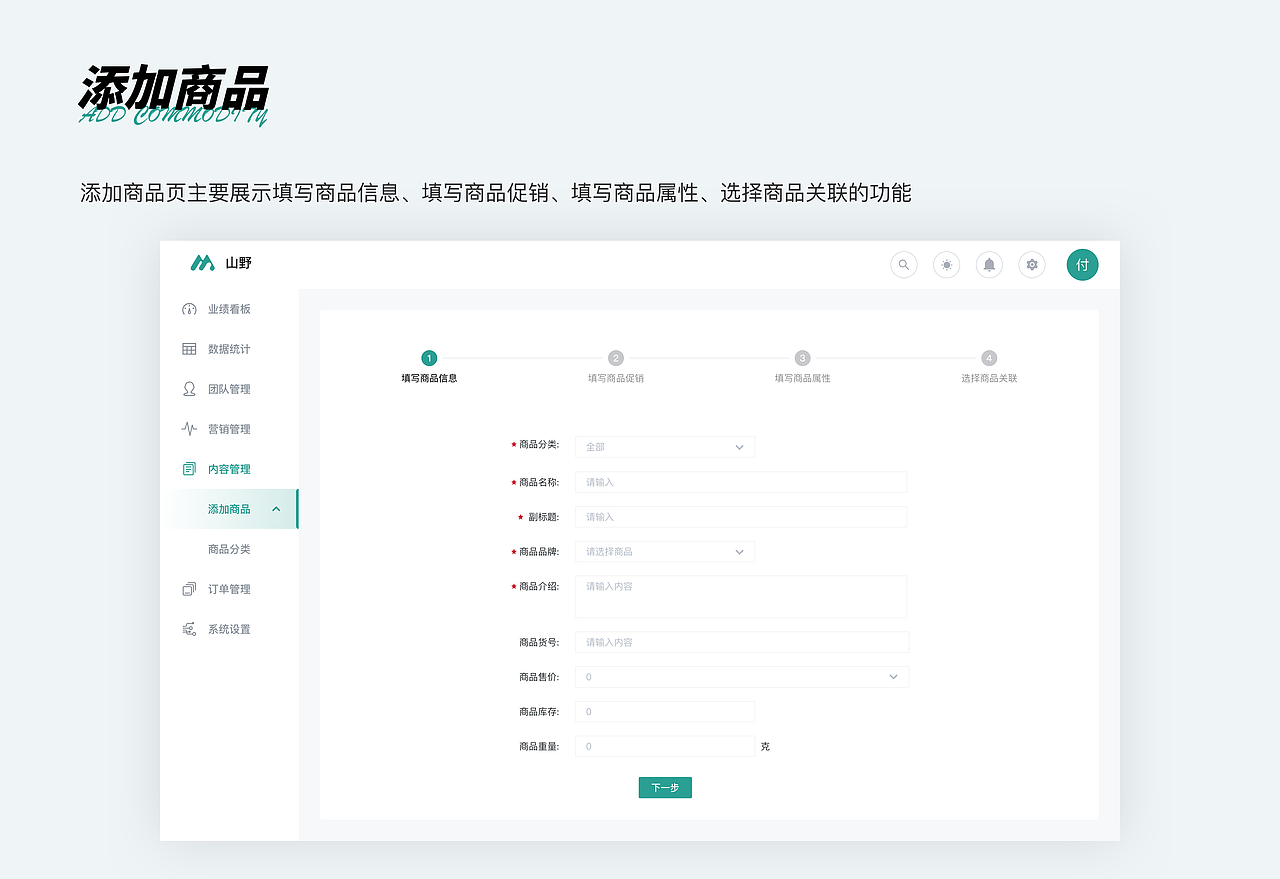Click the 商品品牌: label
The width and height of the screenshot is (1280, 879).
[x=539, y=551]
